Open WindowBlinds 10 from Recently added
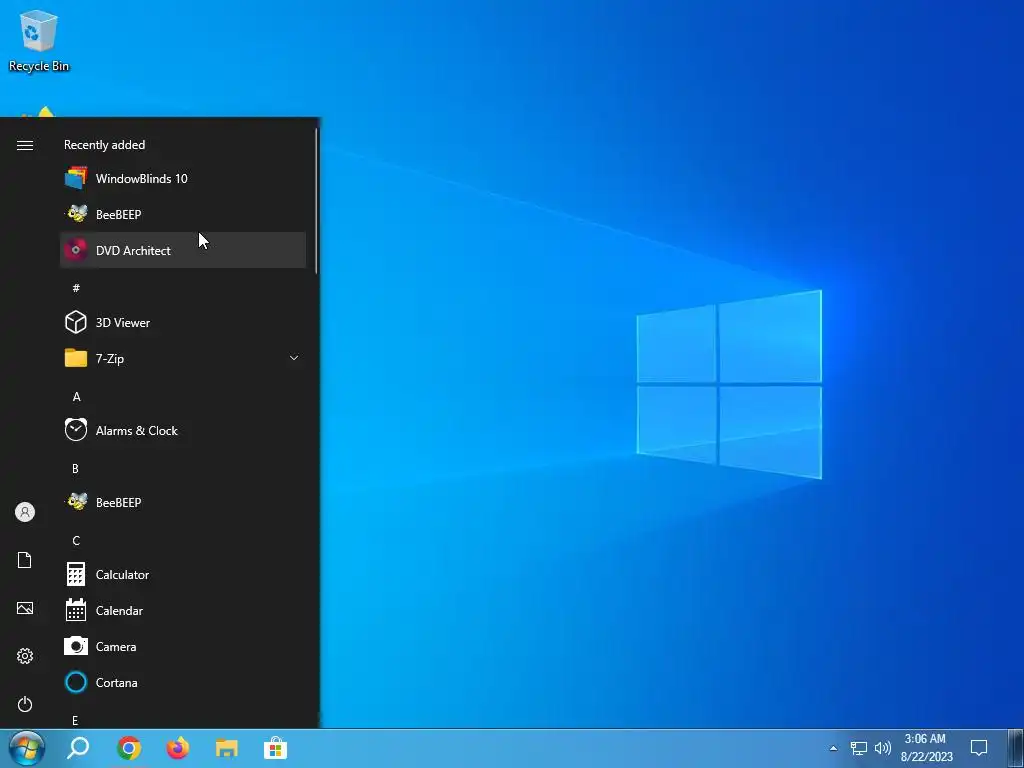This screenshot has height=768, width=1024. point(183,178)
